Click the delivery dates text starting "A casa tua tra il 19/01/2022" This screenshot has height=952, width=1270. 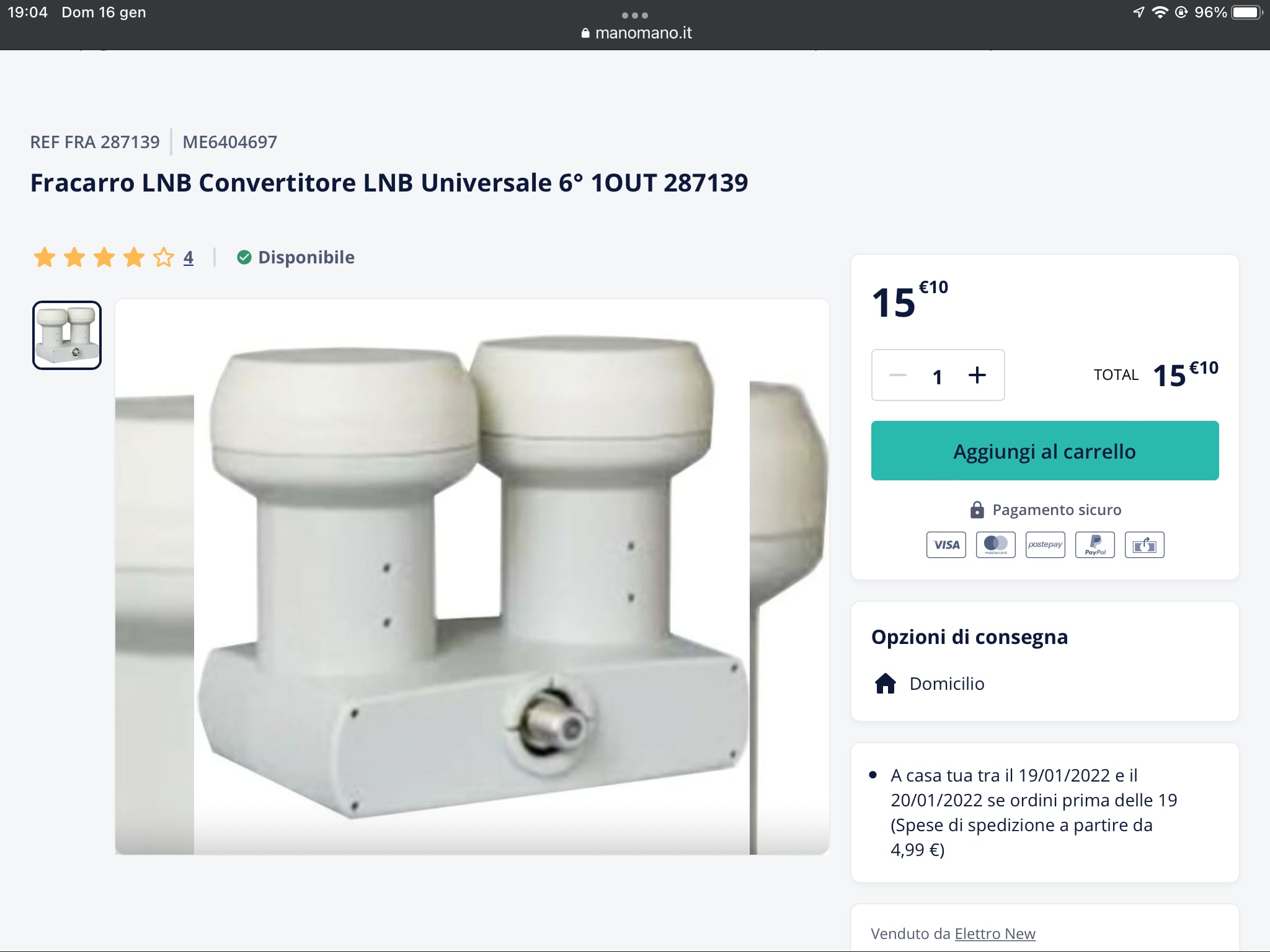coord(1034,812)
